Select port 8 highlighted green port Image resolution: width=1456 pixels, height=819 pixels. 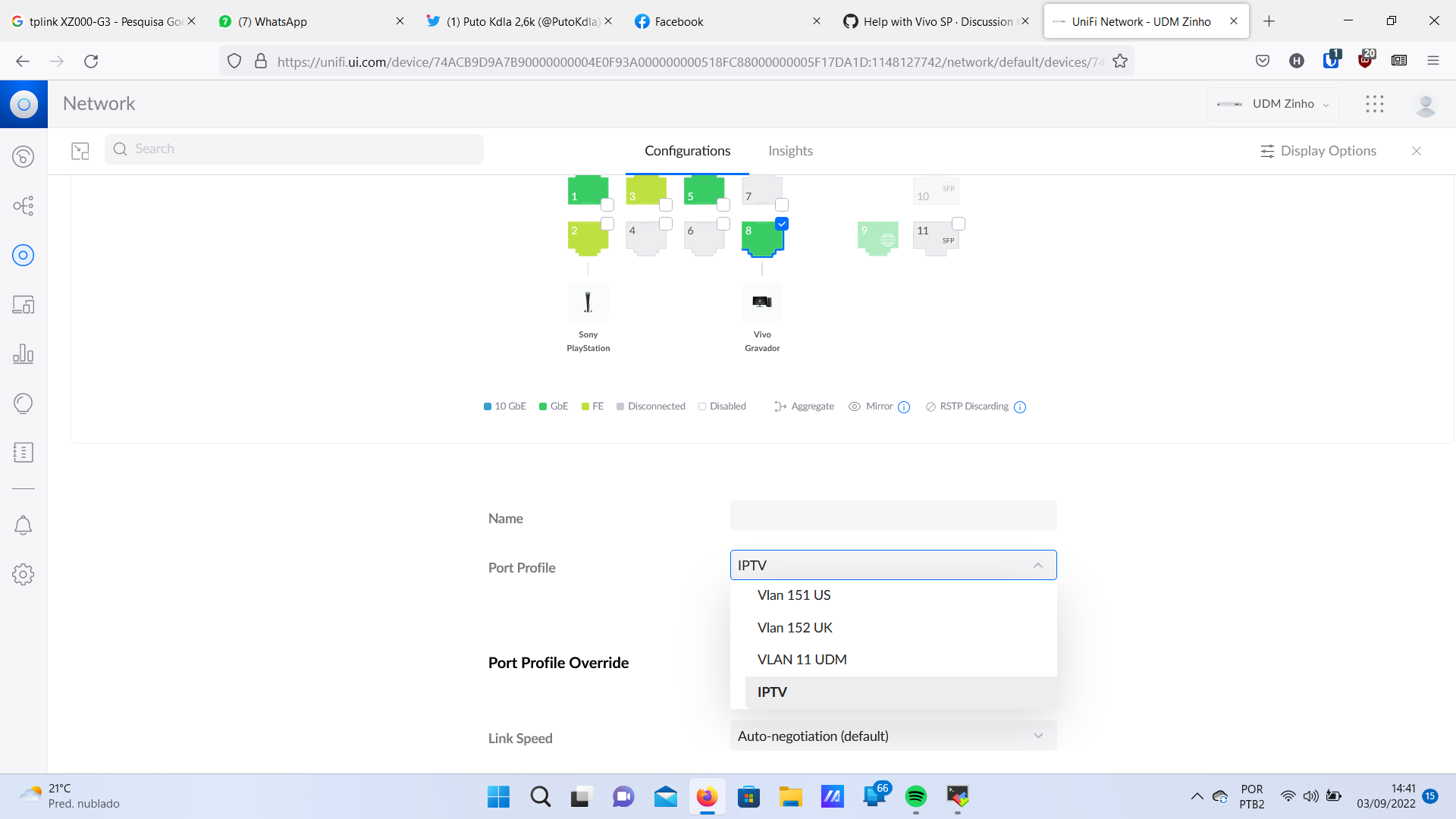762,238
